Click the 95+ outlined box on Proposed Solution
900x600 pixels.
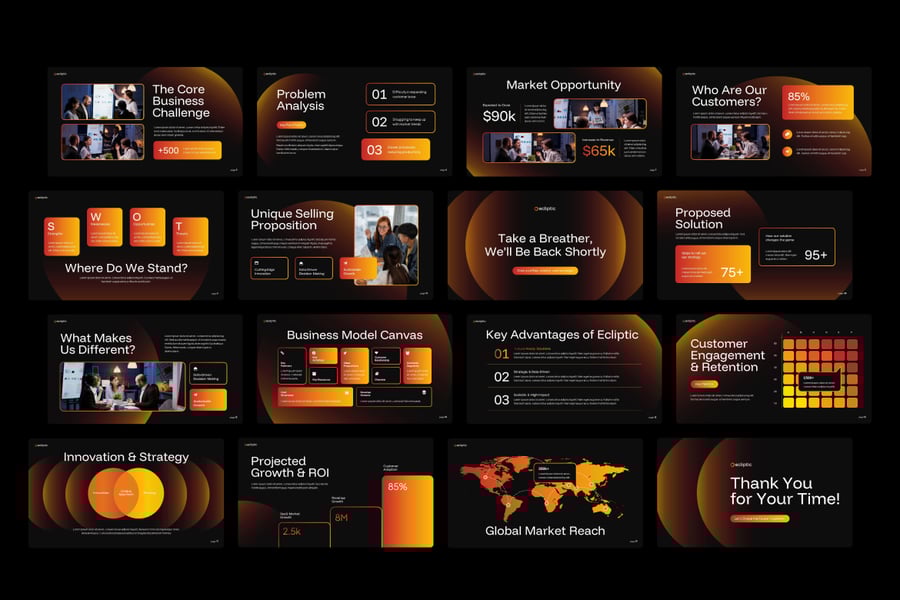797,248
